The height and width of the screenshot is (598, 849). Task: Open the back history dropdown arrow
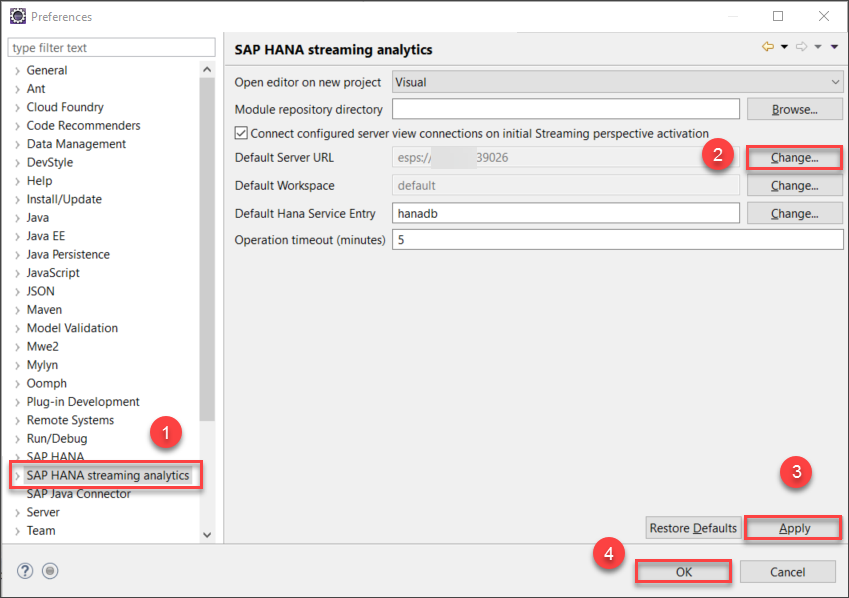pyautogui.click(x=784, y=47)
